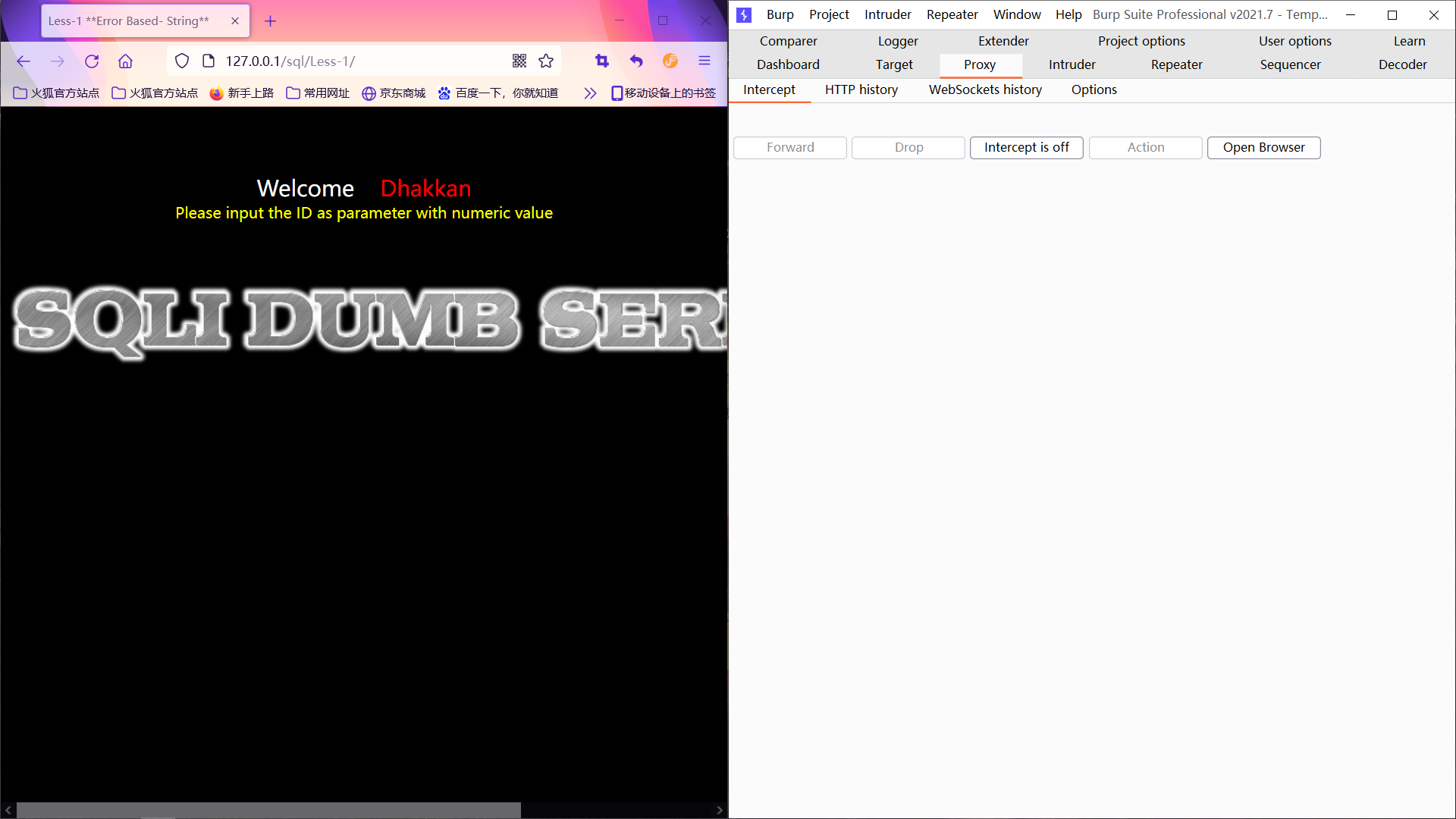Screen dimensions: 1456x819
Task: Click the shield tracking protection icon
Action: pos(182,61)
